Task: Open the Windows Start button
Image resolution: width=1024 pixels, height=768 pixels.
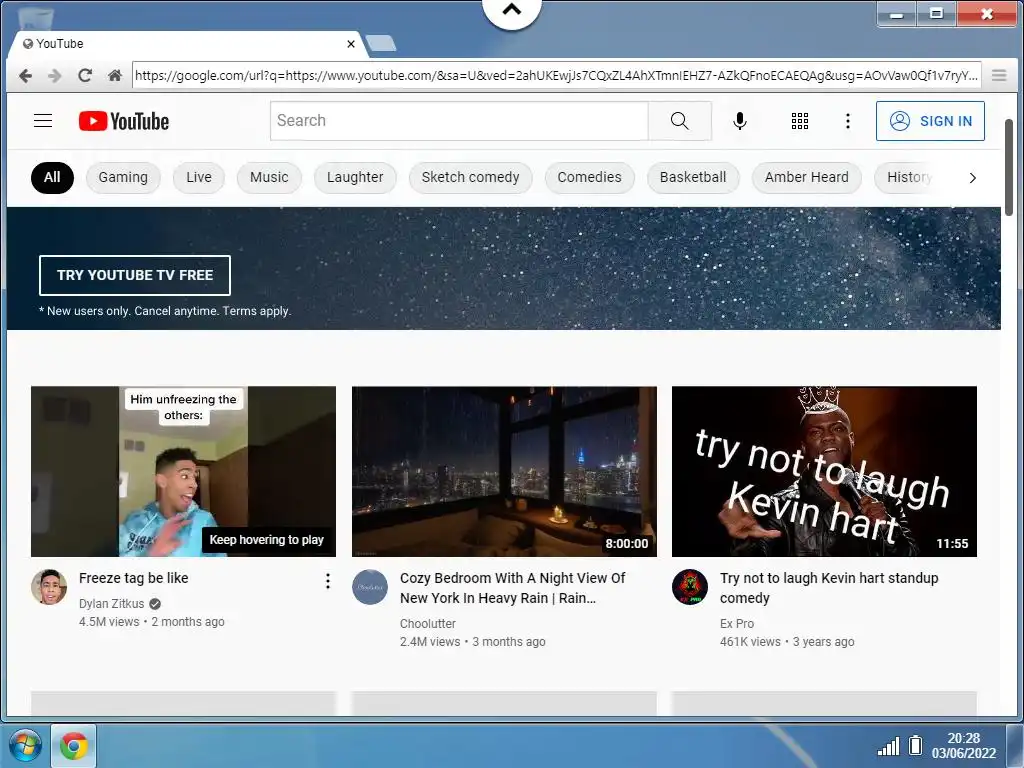Action: [25, 746]
